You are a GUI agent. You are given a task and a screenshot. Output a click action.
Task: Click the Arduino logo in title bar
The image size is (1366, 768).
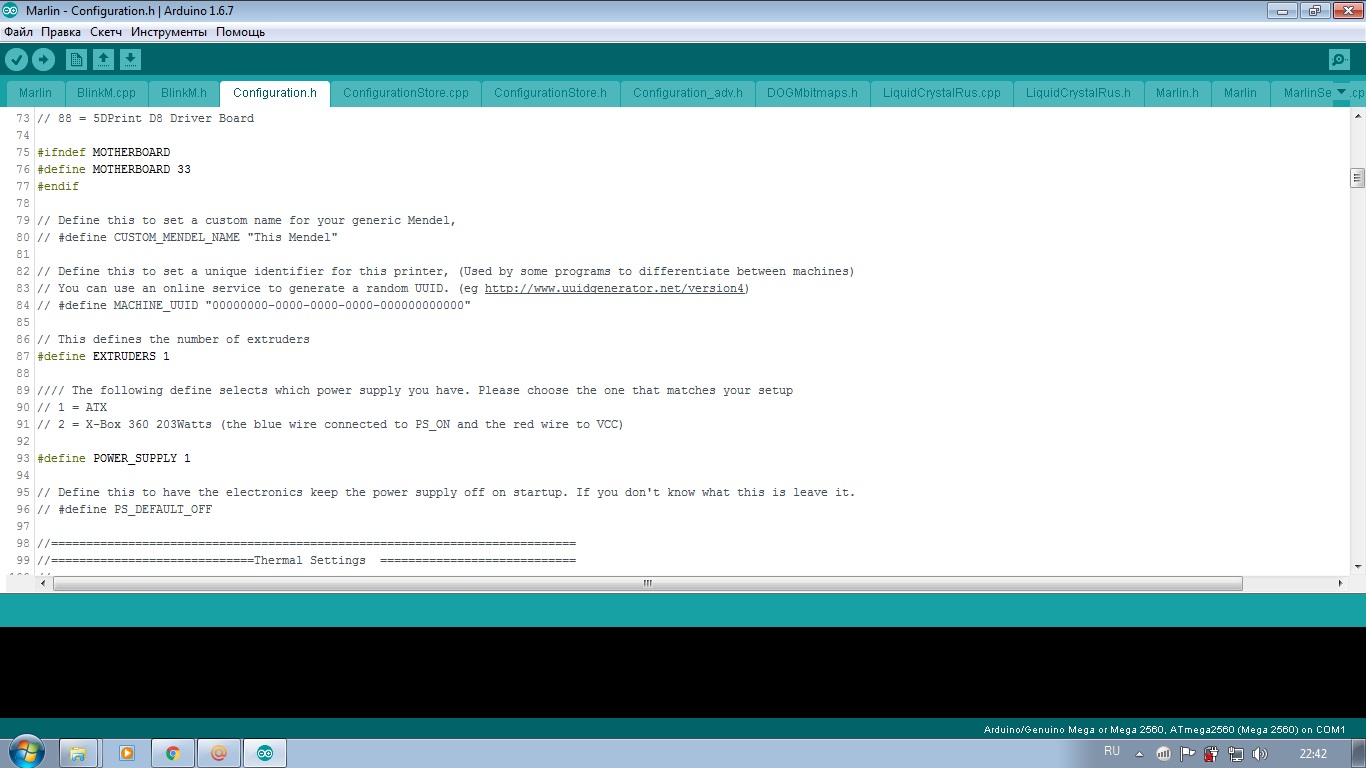tap(11, 10)
